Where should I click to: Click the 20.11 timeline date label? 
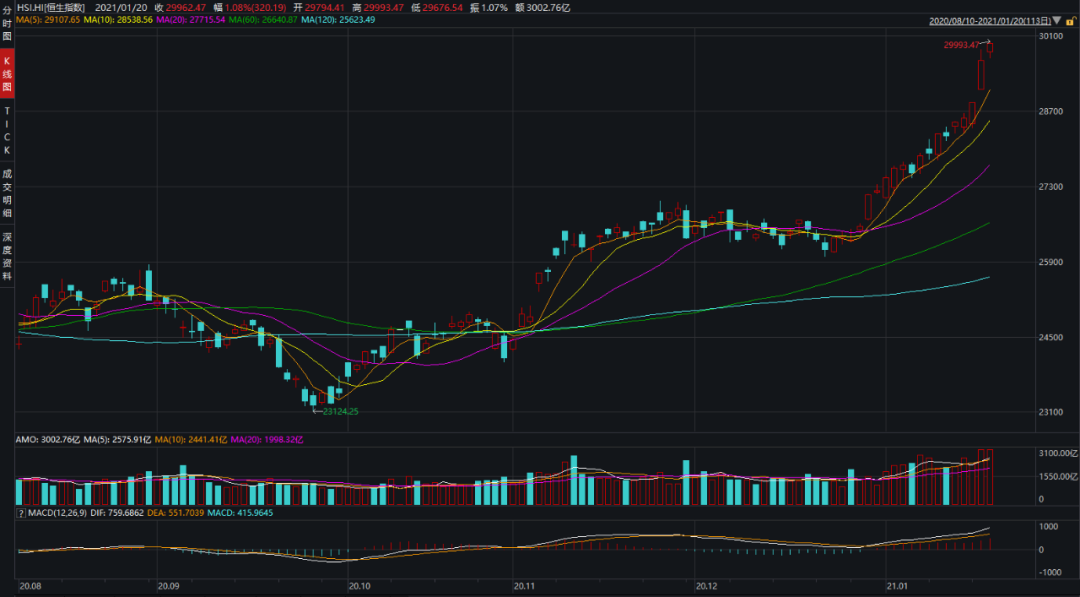coord(524,585)
